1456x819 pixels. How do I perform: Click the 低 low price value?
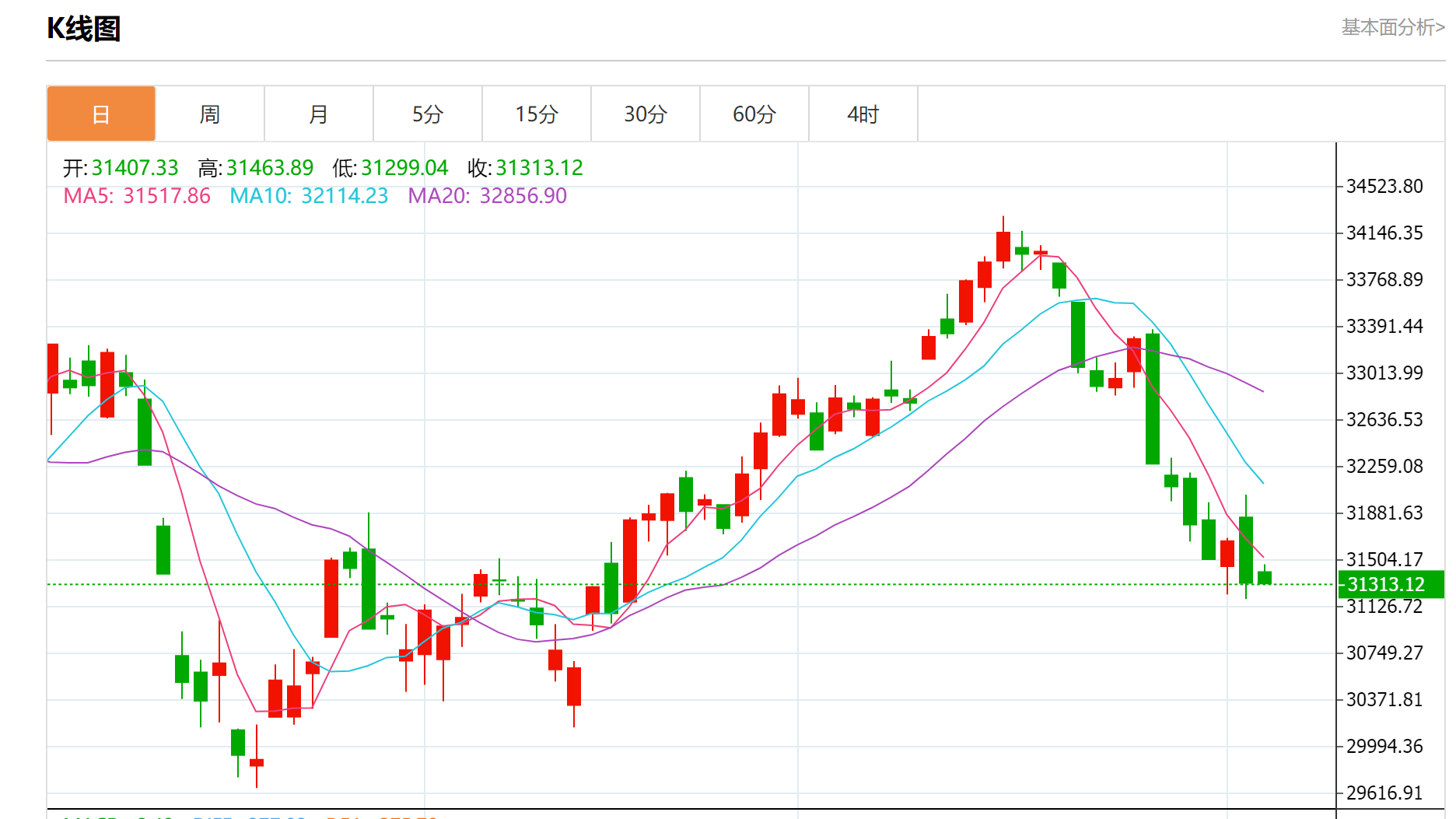pos(404,168)
